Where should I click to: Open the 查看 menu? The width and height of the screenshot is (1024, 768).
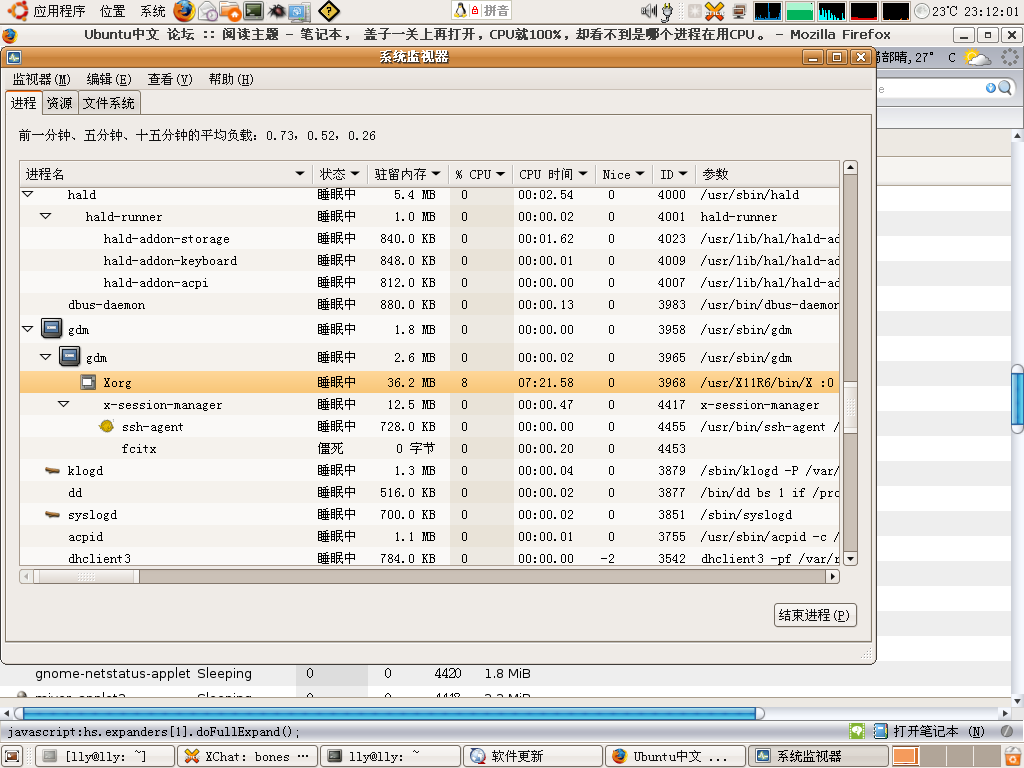(x=170, y=80)
